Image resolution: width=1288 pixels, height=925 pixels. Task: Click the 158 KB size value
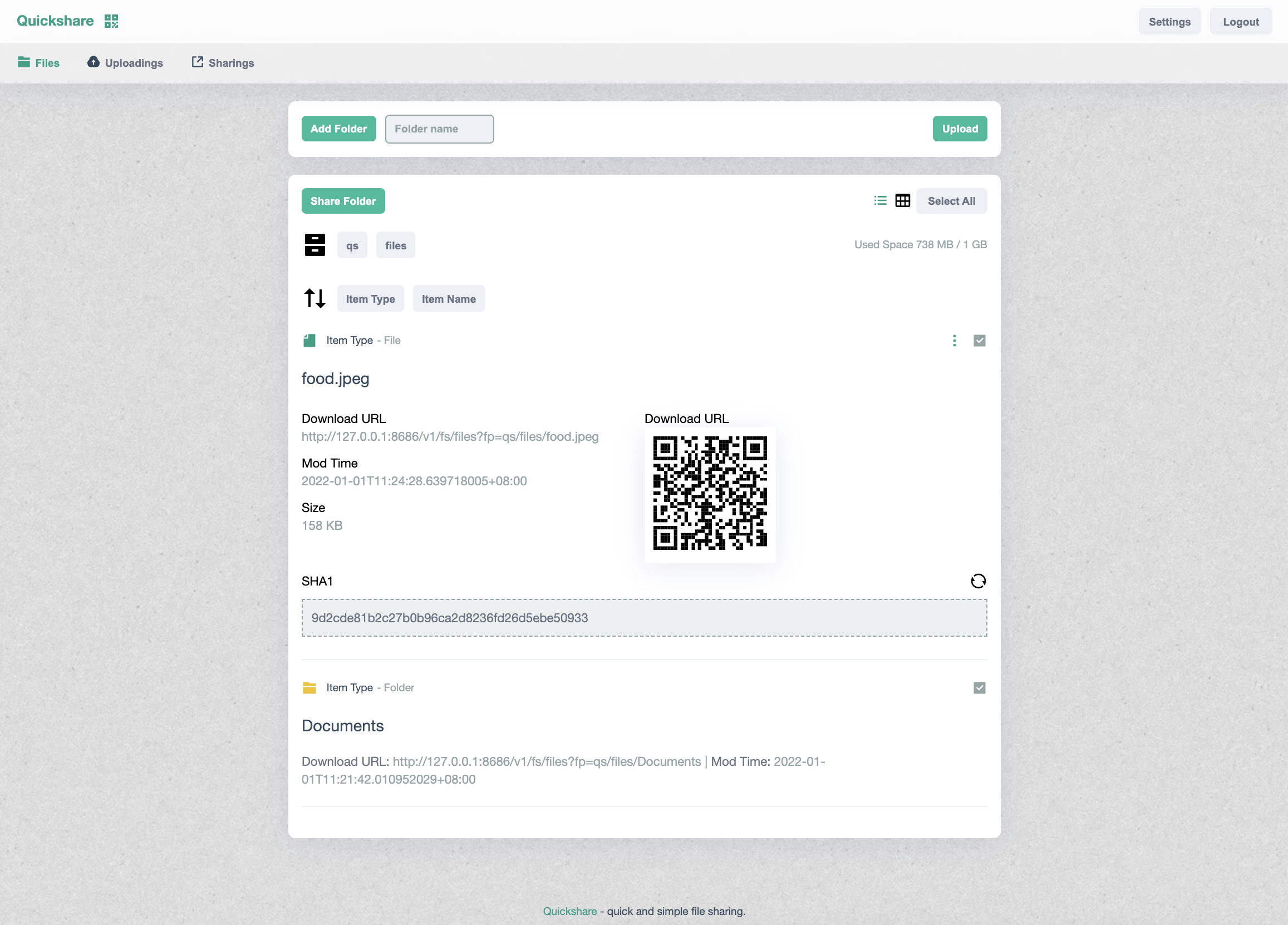coord(321,525)
